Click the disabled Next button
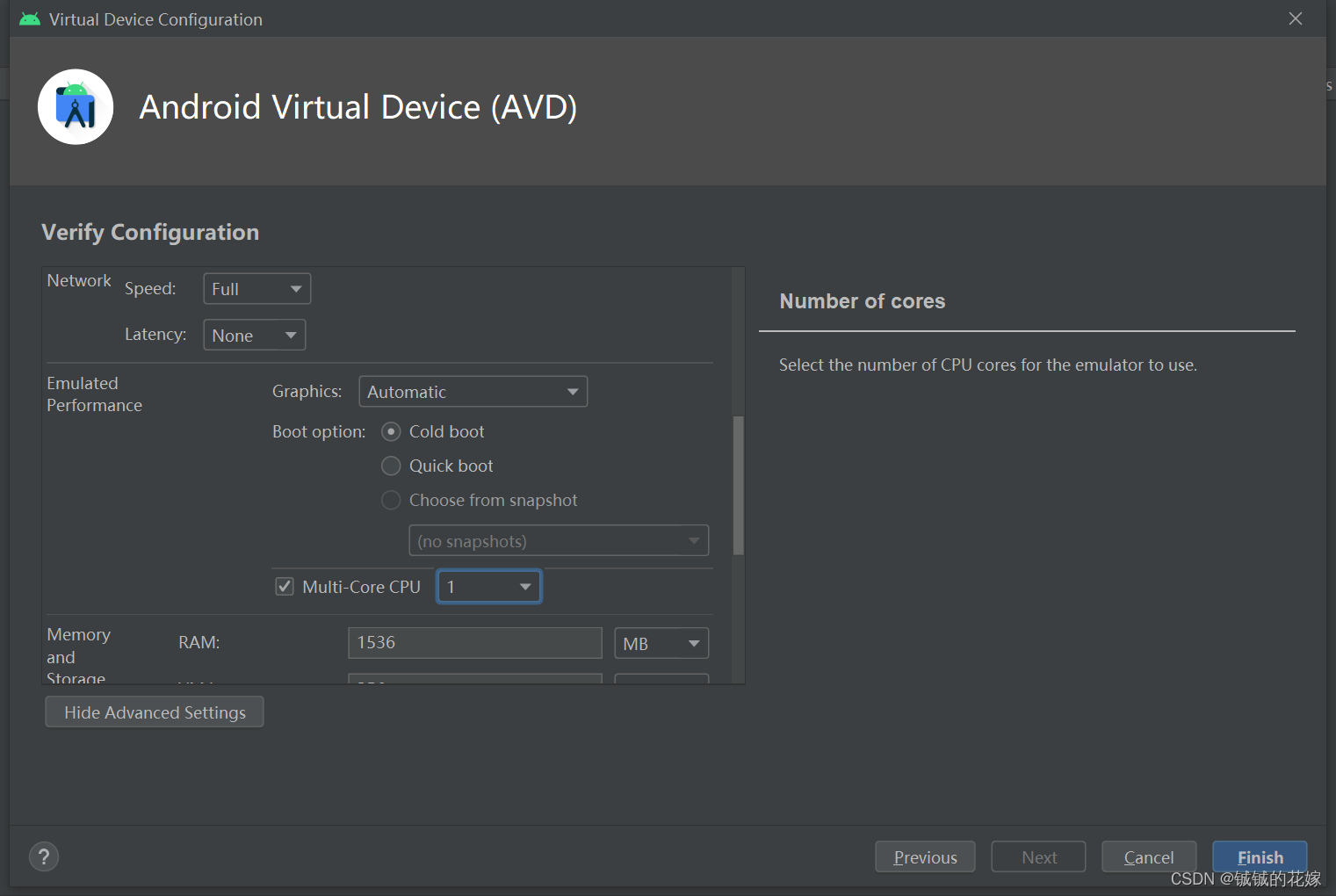Screen dimensions: 1336x896 (1038, 857)
